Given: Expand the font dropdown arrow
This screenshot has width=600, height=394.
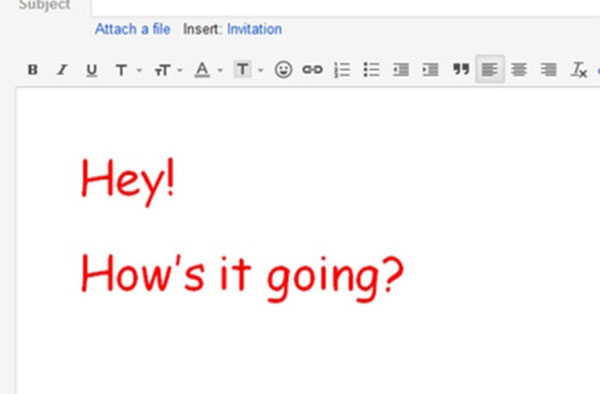Looking at the screenshot, I should point(139,70).
